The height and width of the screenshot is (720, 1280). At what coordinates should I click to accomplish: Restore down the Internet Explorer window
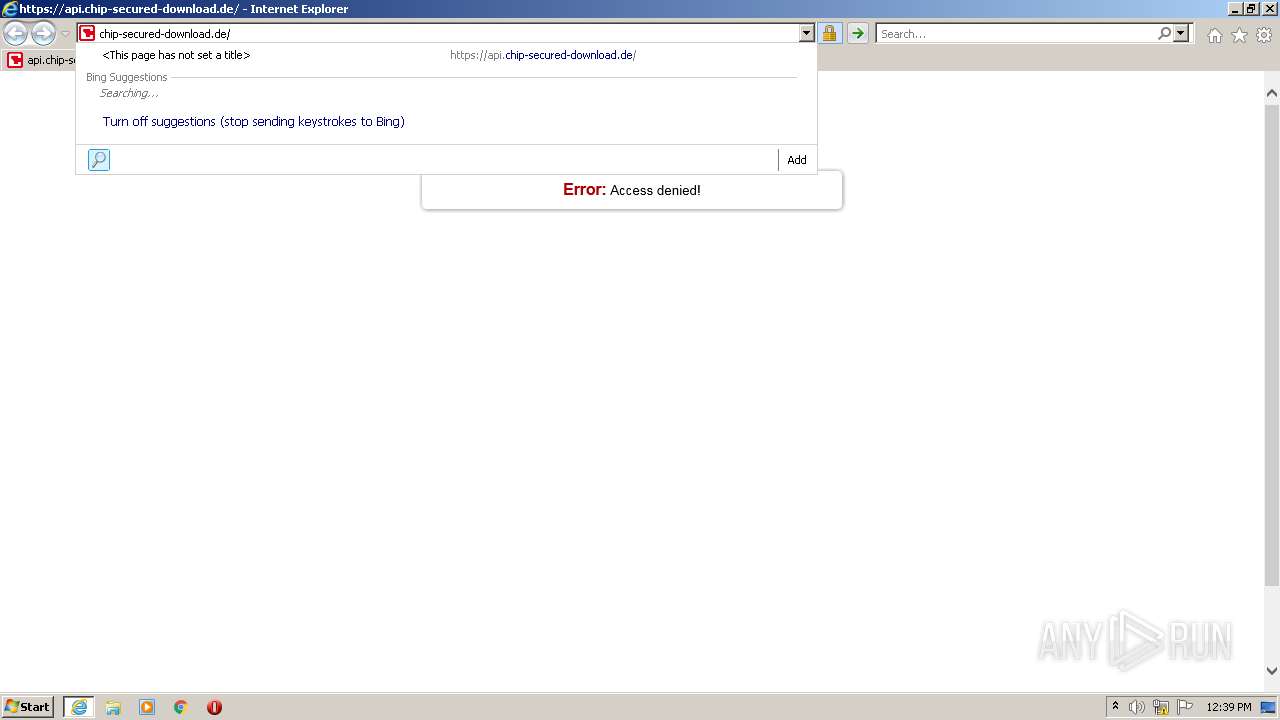tap(1251, 9)
